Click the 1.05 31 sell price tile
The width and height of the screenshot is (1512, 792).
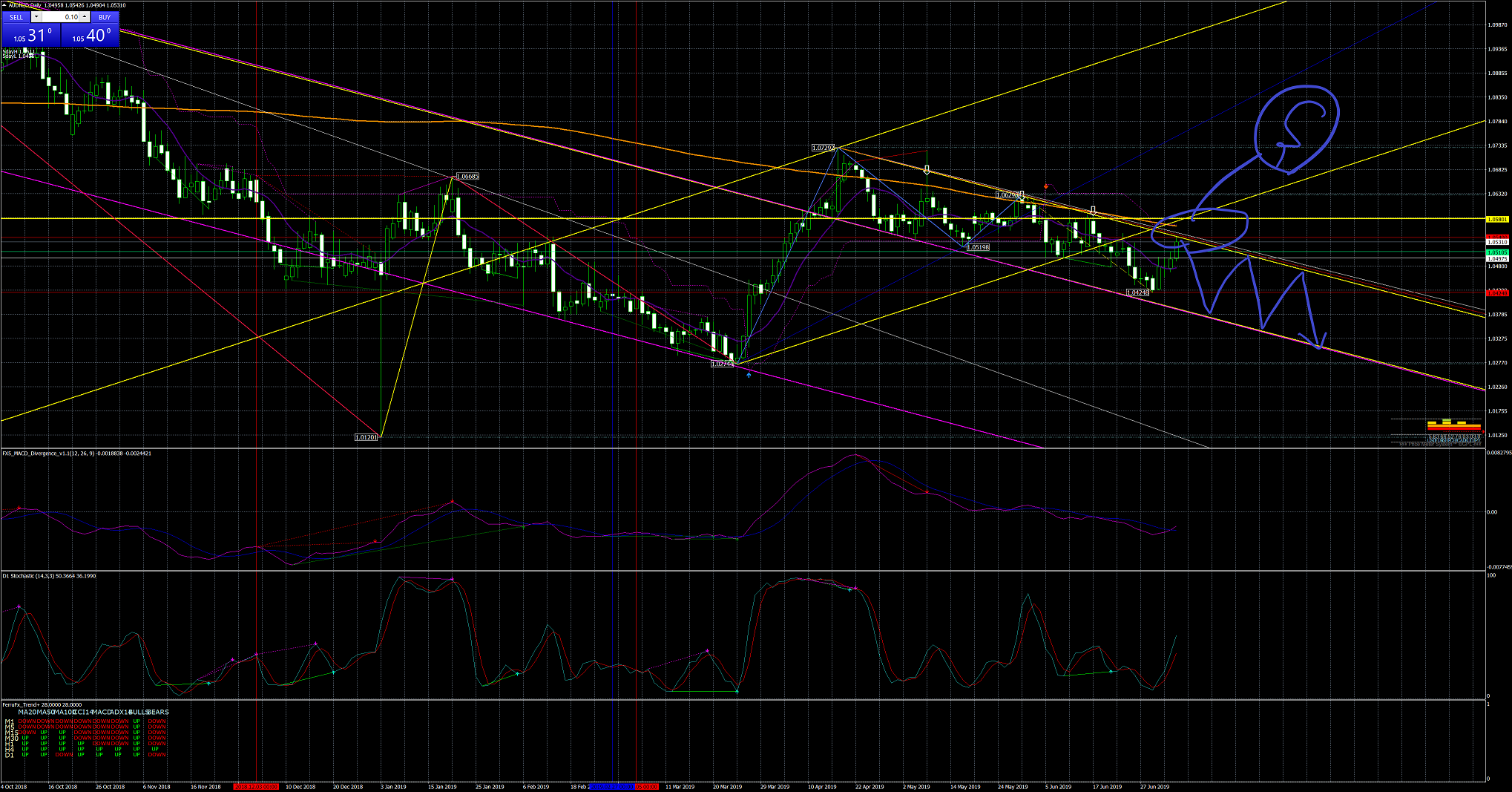[31, 35]
